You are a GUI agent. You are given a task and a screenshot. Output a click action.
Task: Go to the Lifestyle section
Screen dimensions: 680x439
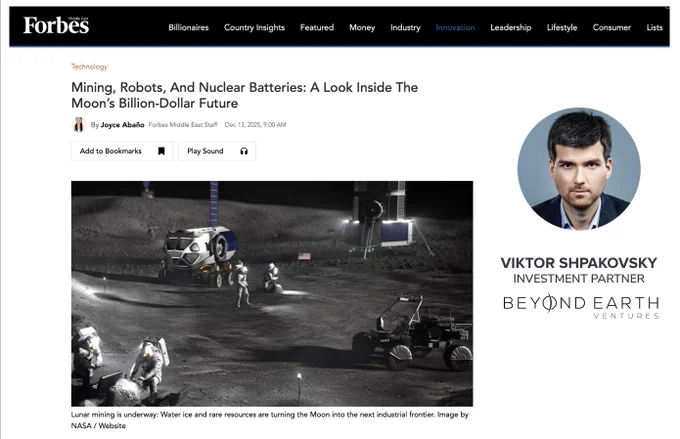tap(562, 27)
